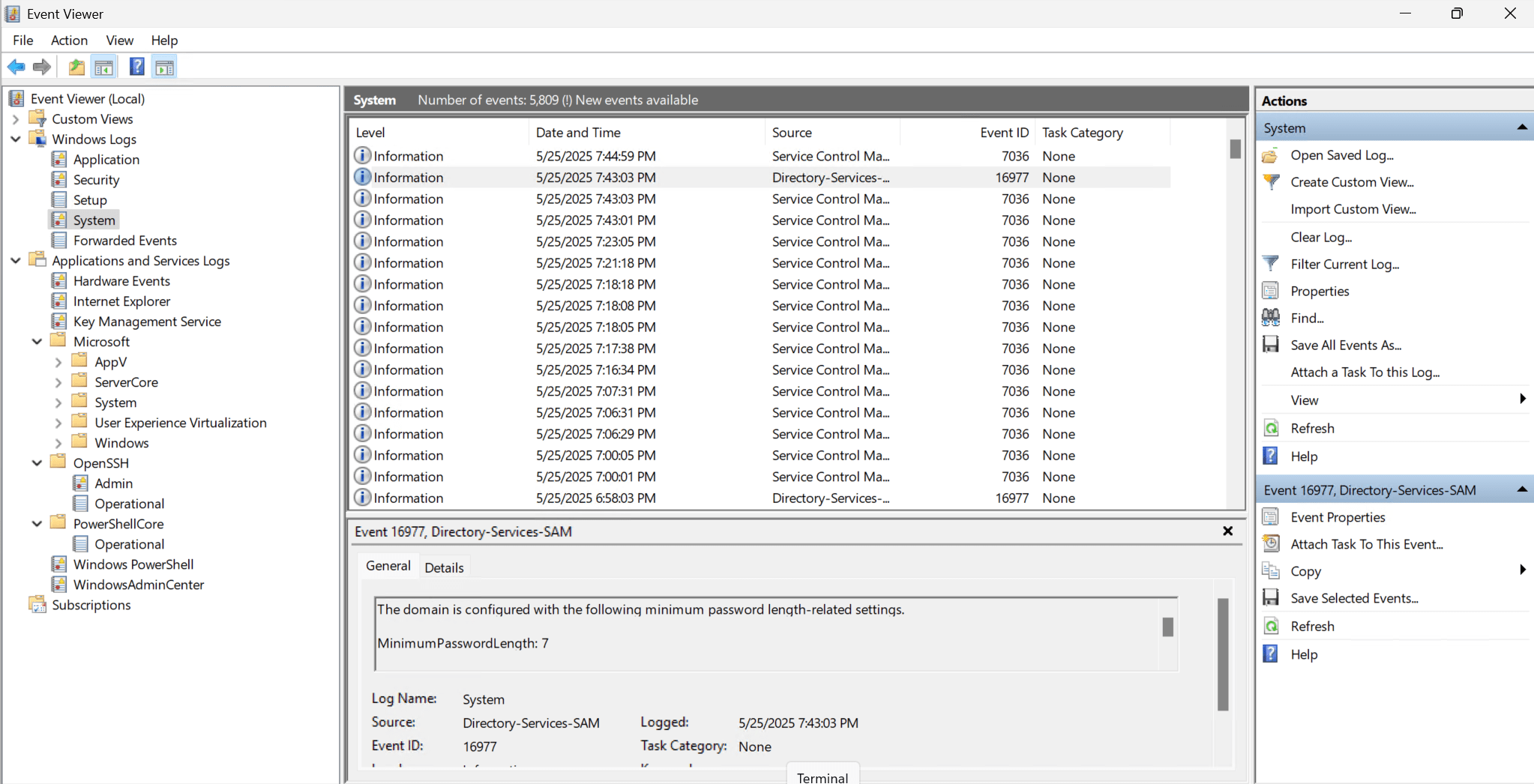
Task: Expand the Custom Views tree node
Action: click(x=16, y=119)
